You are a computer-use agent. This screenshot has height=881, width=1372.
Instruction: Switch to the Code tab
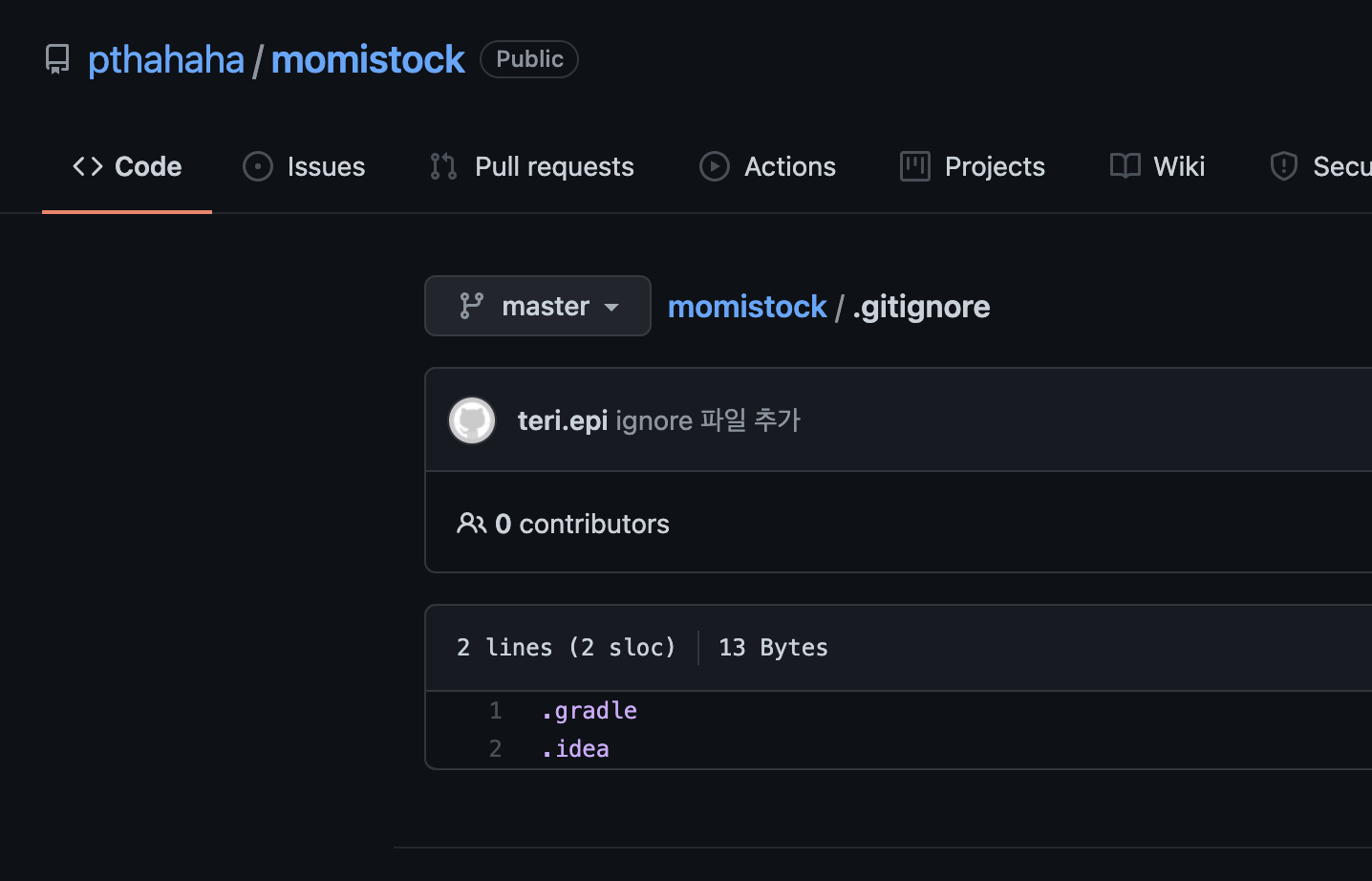tap(127, 166)
